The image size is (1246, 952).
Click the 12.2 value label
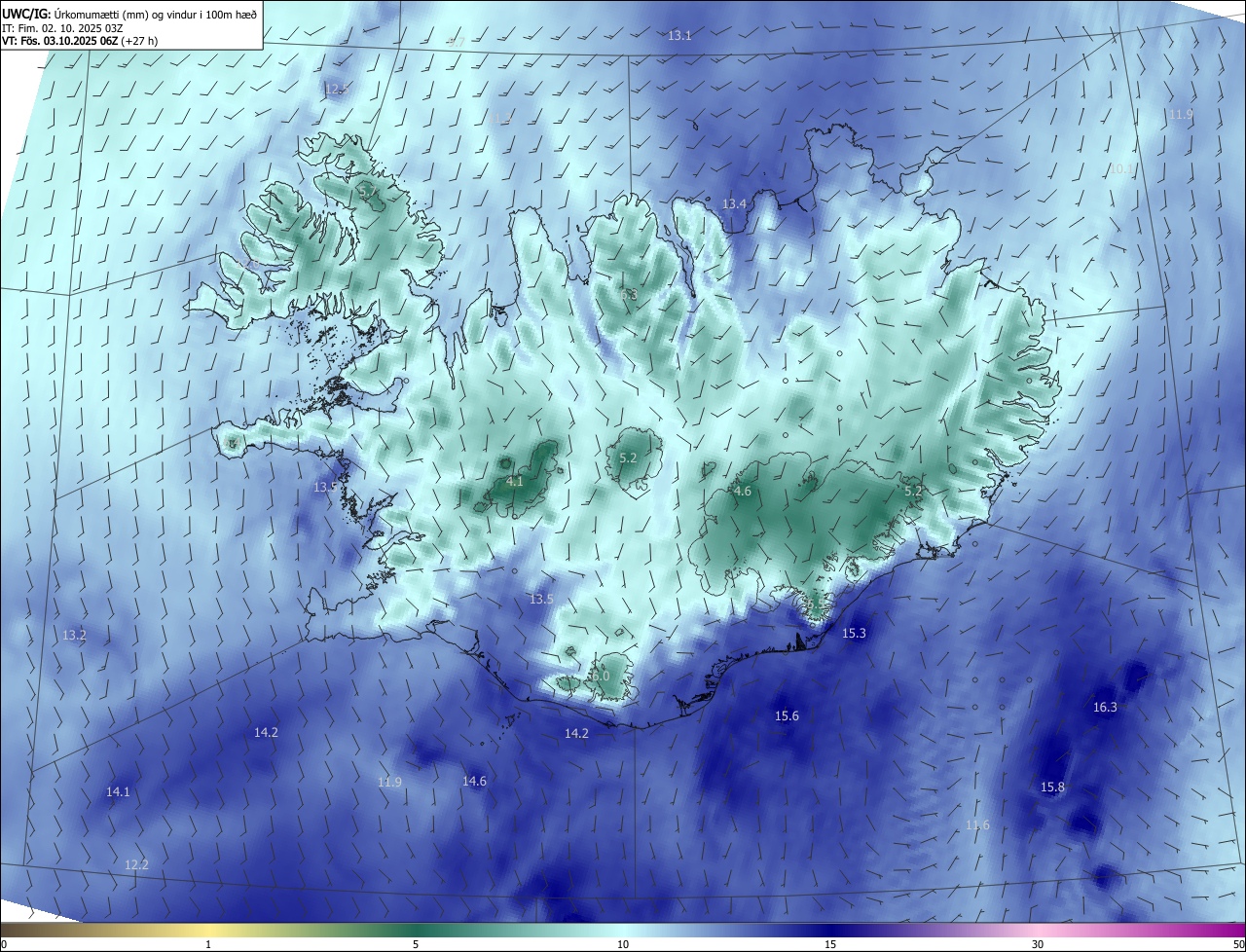[x=137, y=864]
